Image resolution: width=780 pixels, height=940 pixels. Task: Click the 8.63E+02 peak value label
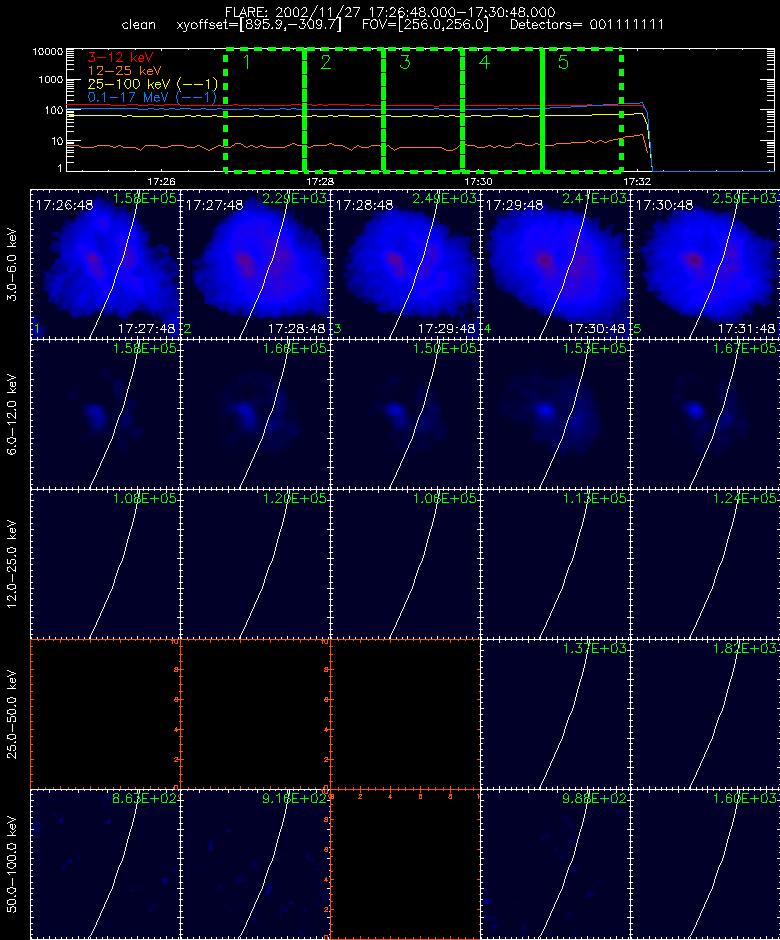(144, 799)
